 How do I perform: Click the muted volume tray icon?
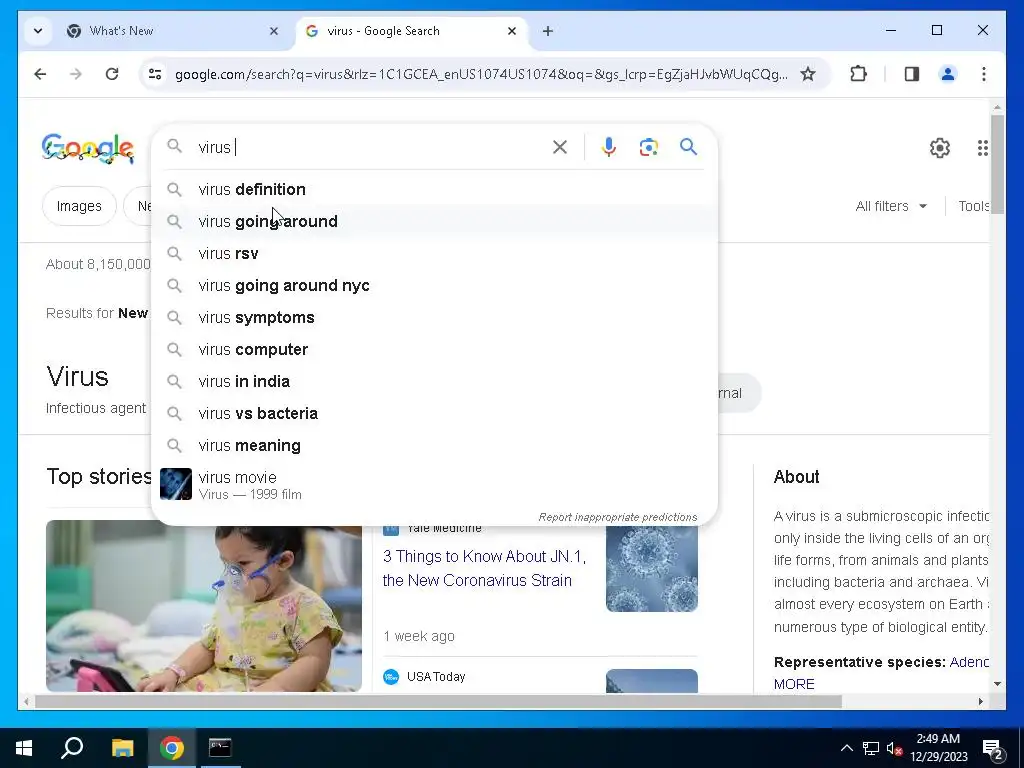click(895, 748)
